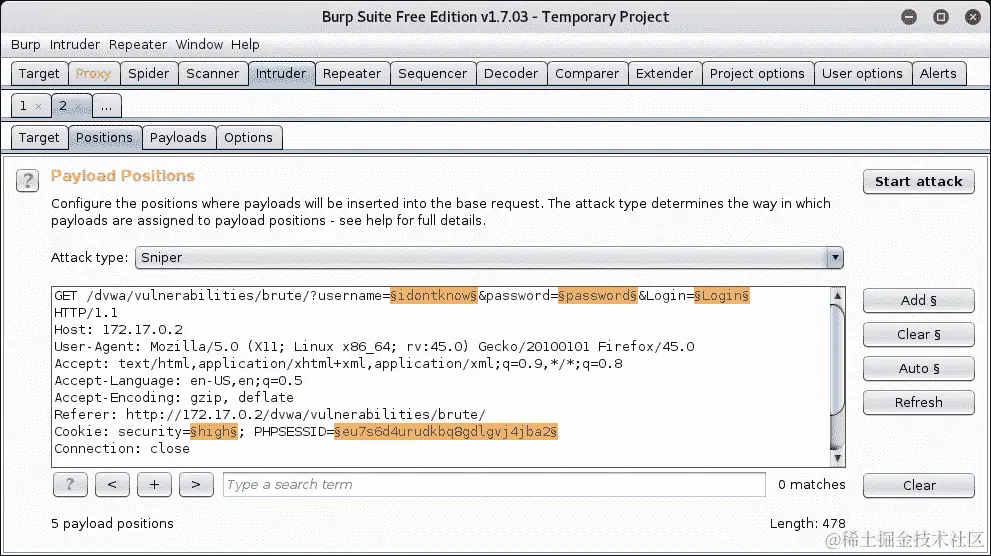Click the Auto § button

[919, 369]
